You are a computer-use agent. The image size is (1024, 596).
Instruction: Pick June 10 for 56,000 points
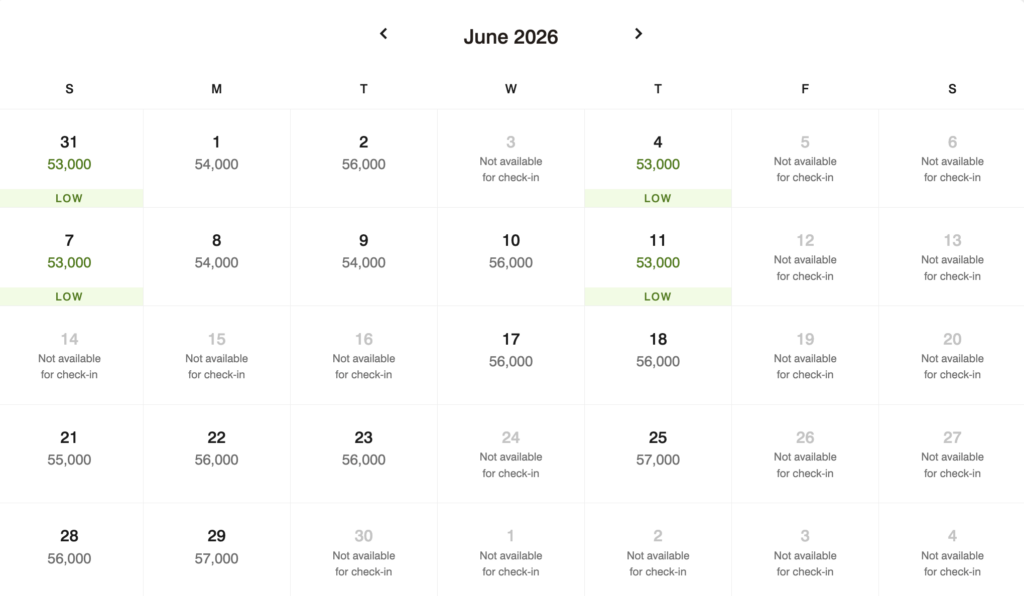click(x=510, y=252)
